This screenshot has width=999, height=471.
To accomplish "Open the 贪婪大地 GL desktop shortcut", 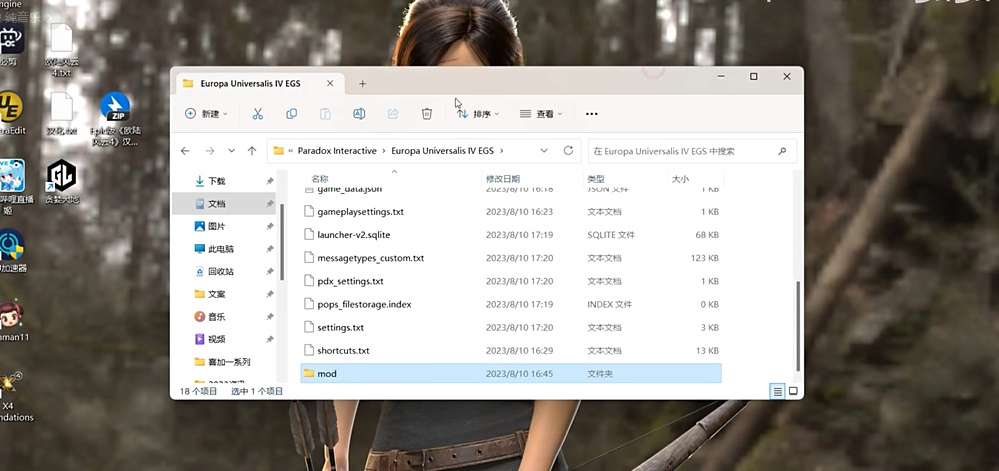I will pos(61,182).
